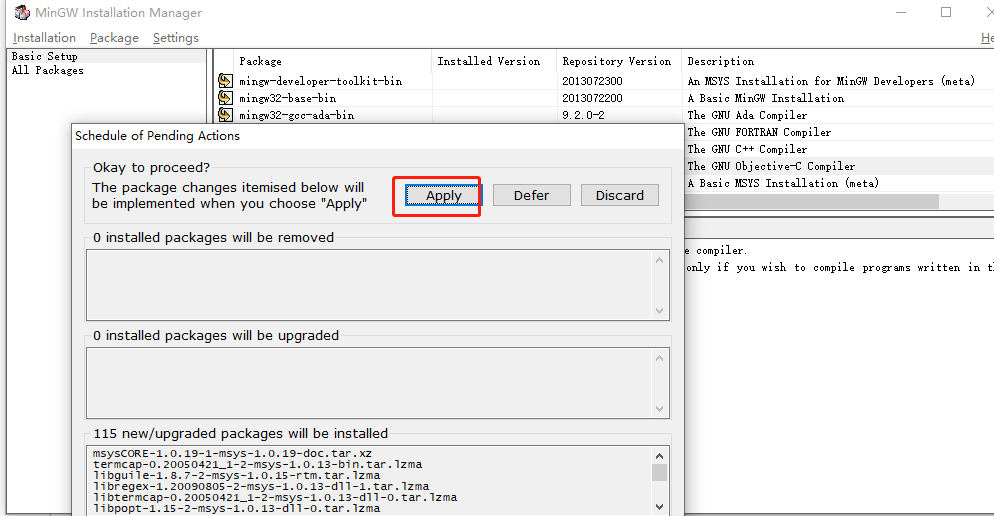
Task: Click down arrow in upgraded packages list
Action: coord(659,409)
